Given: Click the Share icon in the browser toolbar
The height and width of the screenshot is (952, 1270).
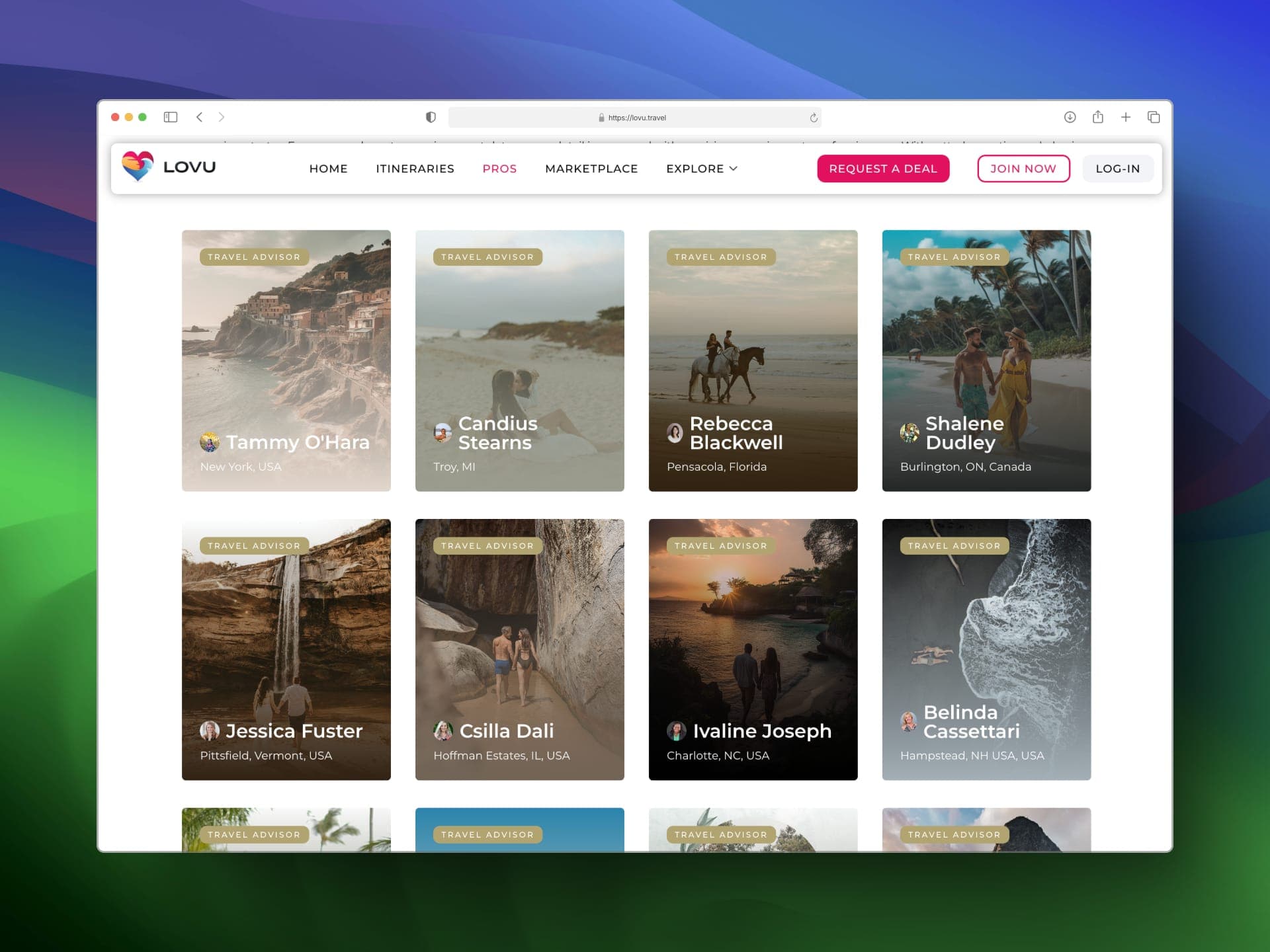Looking at the screenshot, I should 1098,117.
